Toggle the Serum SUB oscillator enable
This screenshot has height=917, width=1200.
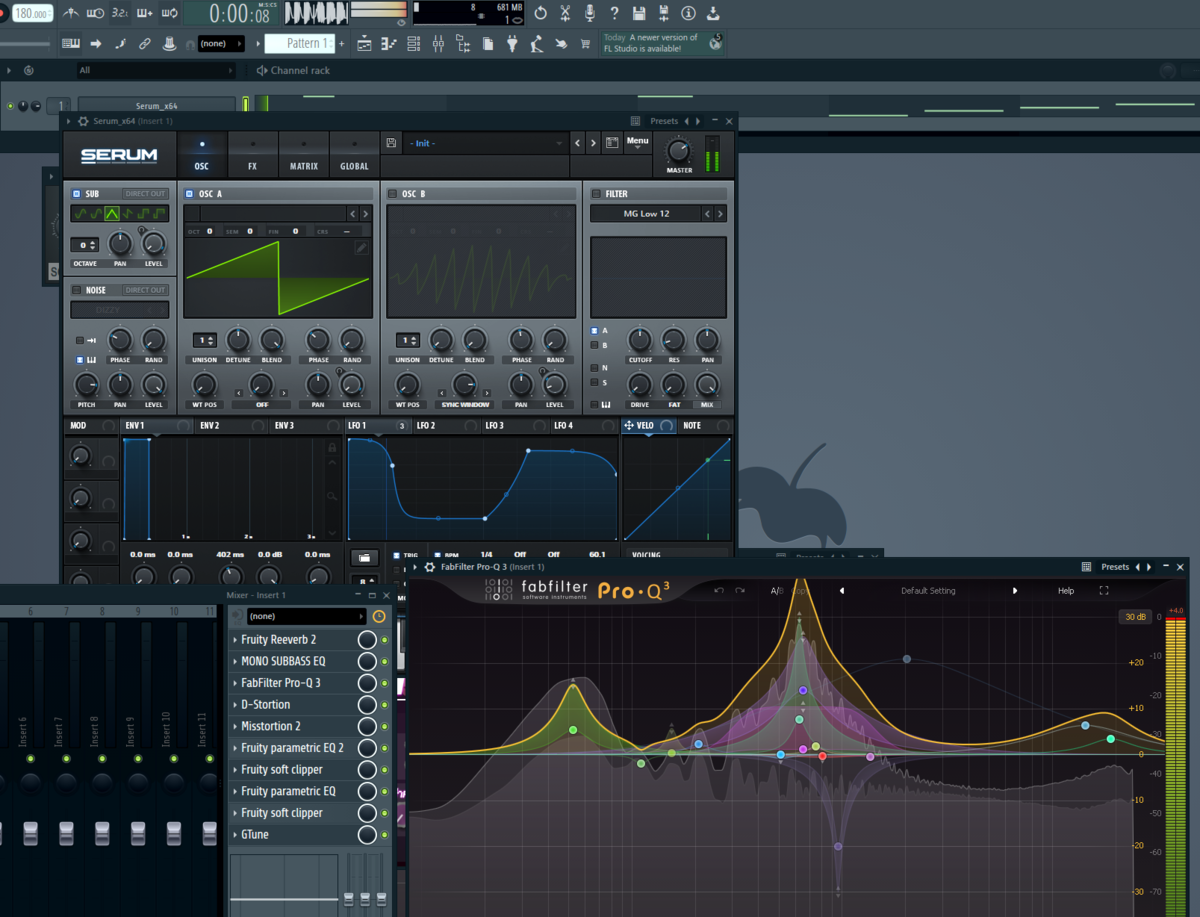pyautogui.click(x=76, y=194)
